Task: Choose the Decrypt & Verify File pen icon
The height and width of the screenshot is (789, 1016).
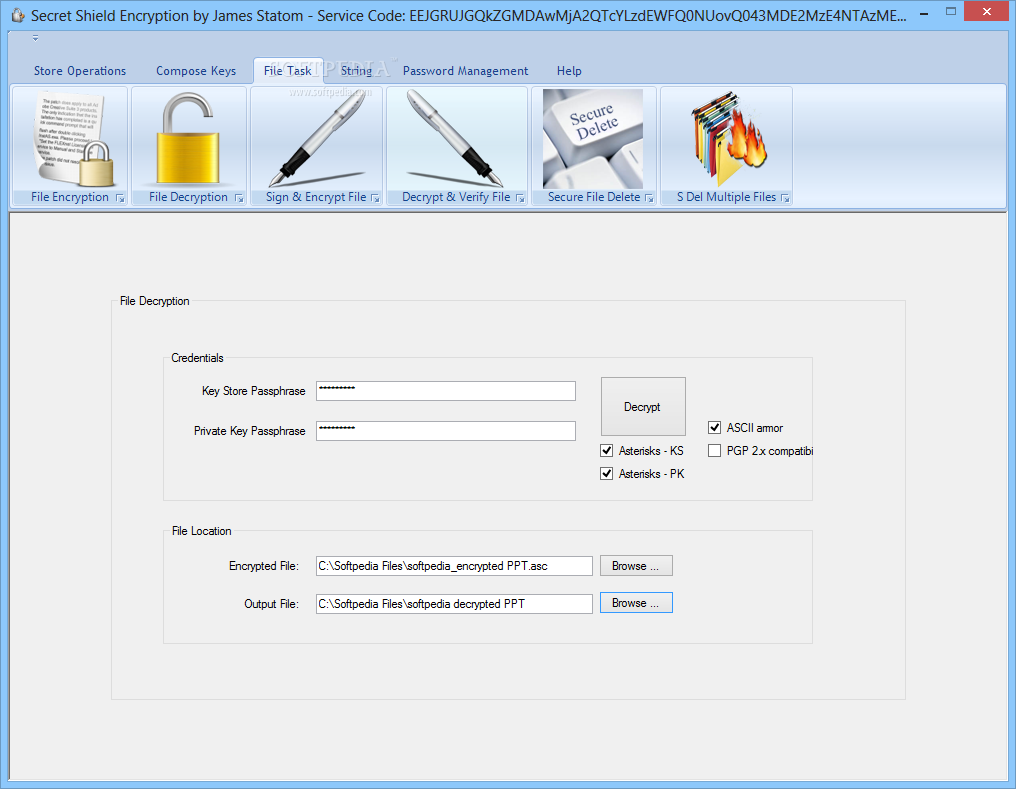Action: click(455, 139)
